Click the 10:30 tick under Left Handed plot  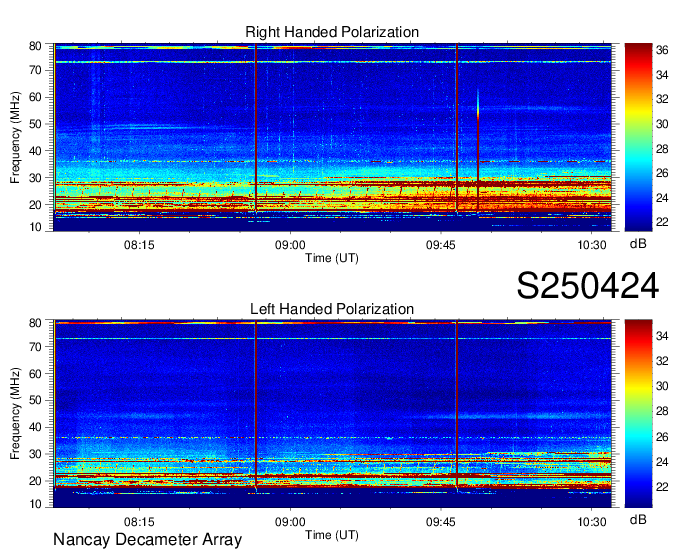(x=592, y=522)
